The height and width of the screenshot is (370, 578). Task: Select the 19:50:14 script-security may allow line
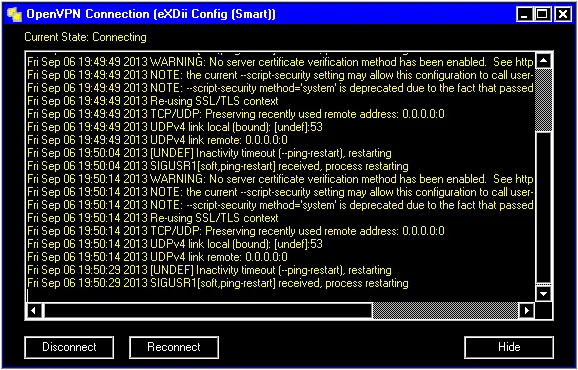280,192
